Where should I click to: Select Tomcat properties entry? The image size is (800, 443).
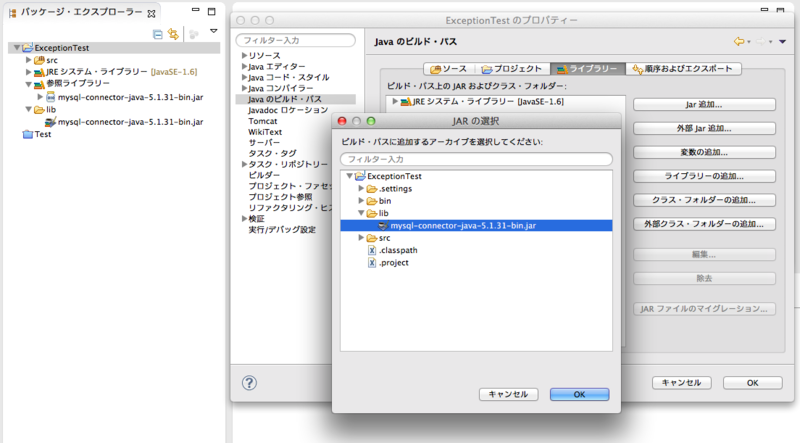[263, 121]
